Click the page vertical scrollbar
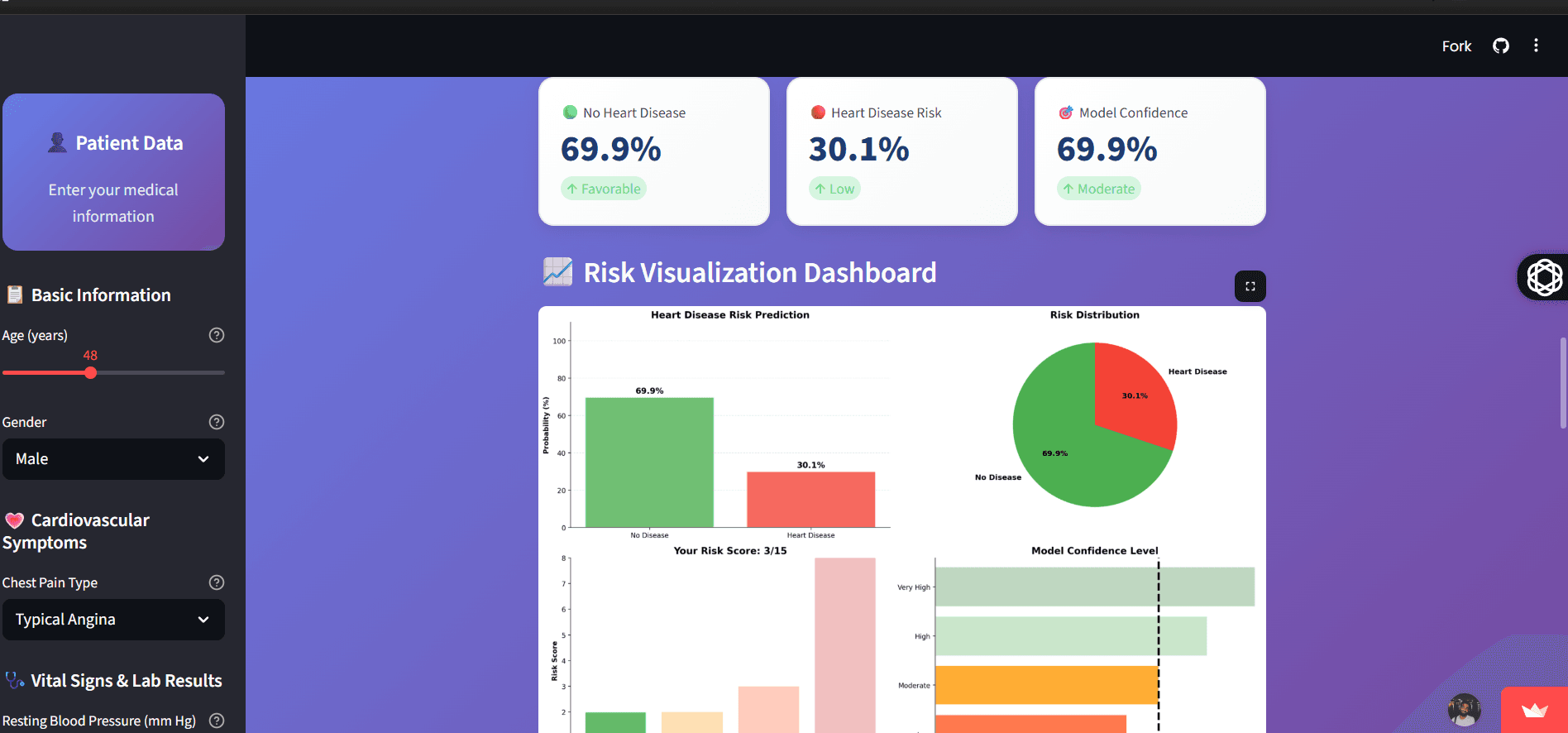 pos(1562,382)
